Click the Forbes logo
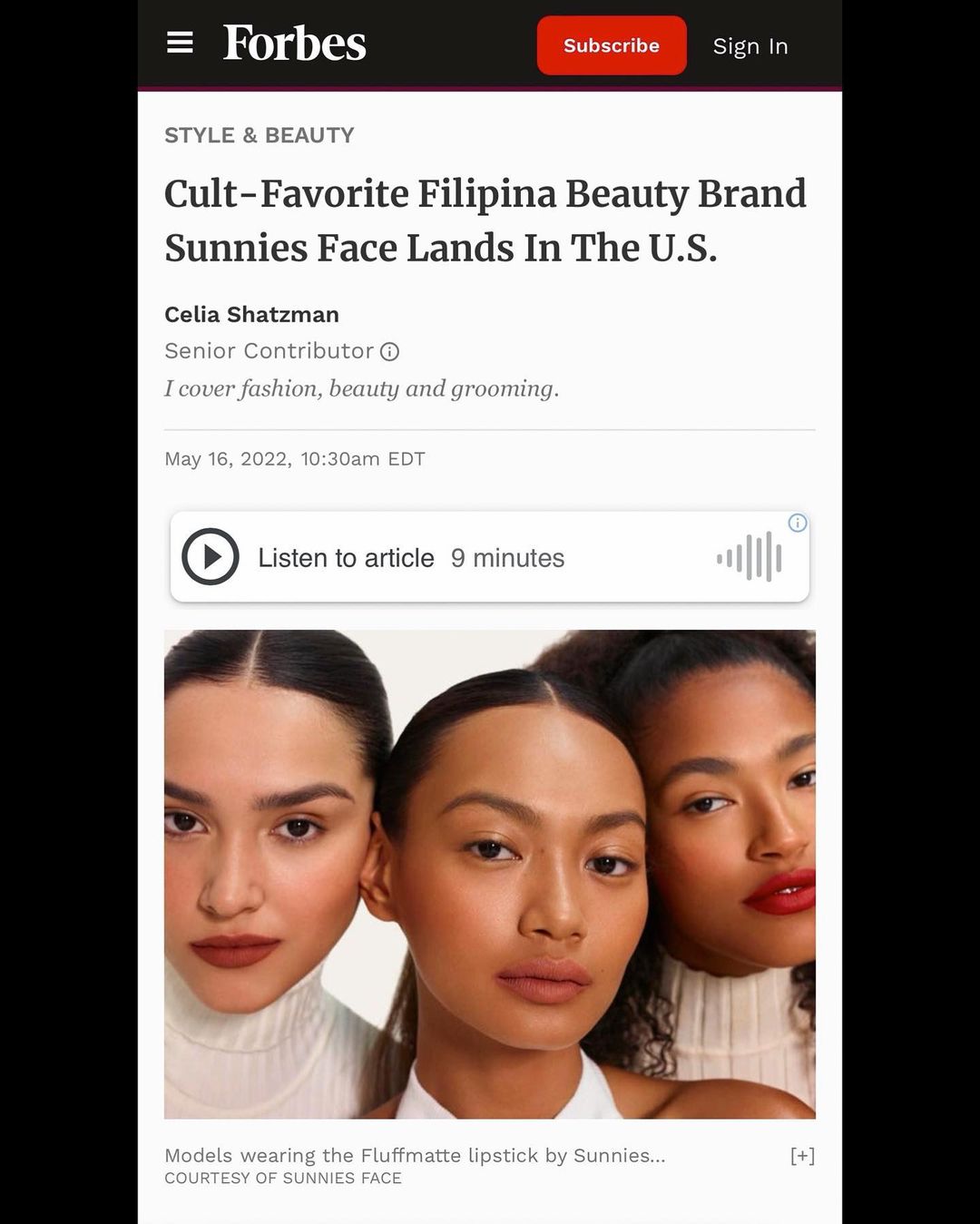This screenshot has width=980, height=1224. tap(295, 44)
